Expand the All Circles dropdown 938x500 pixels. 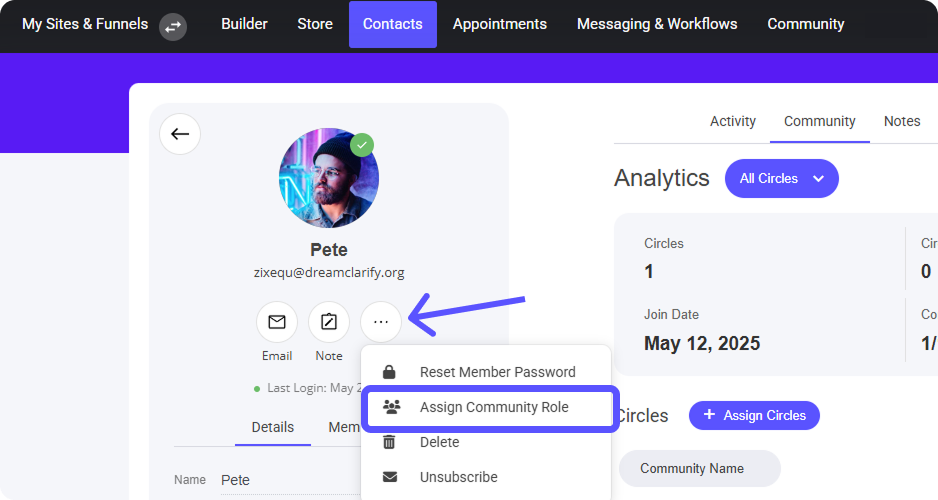point(781,178)
